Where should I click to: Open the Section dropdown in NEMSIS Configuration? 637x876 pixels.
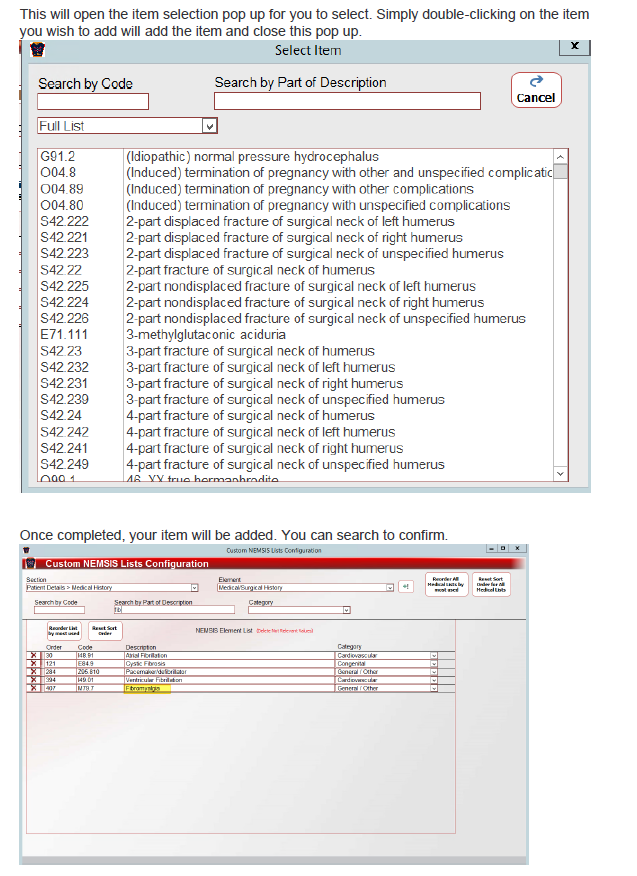(x=194, y=588)
